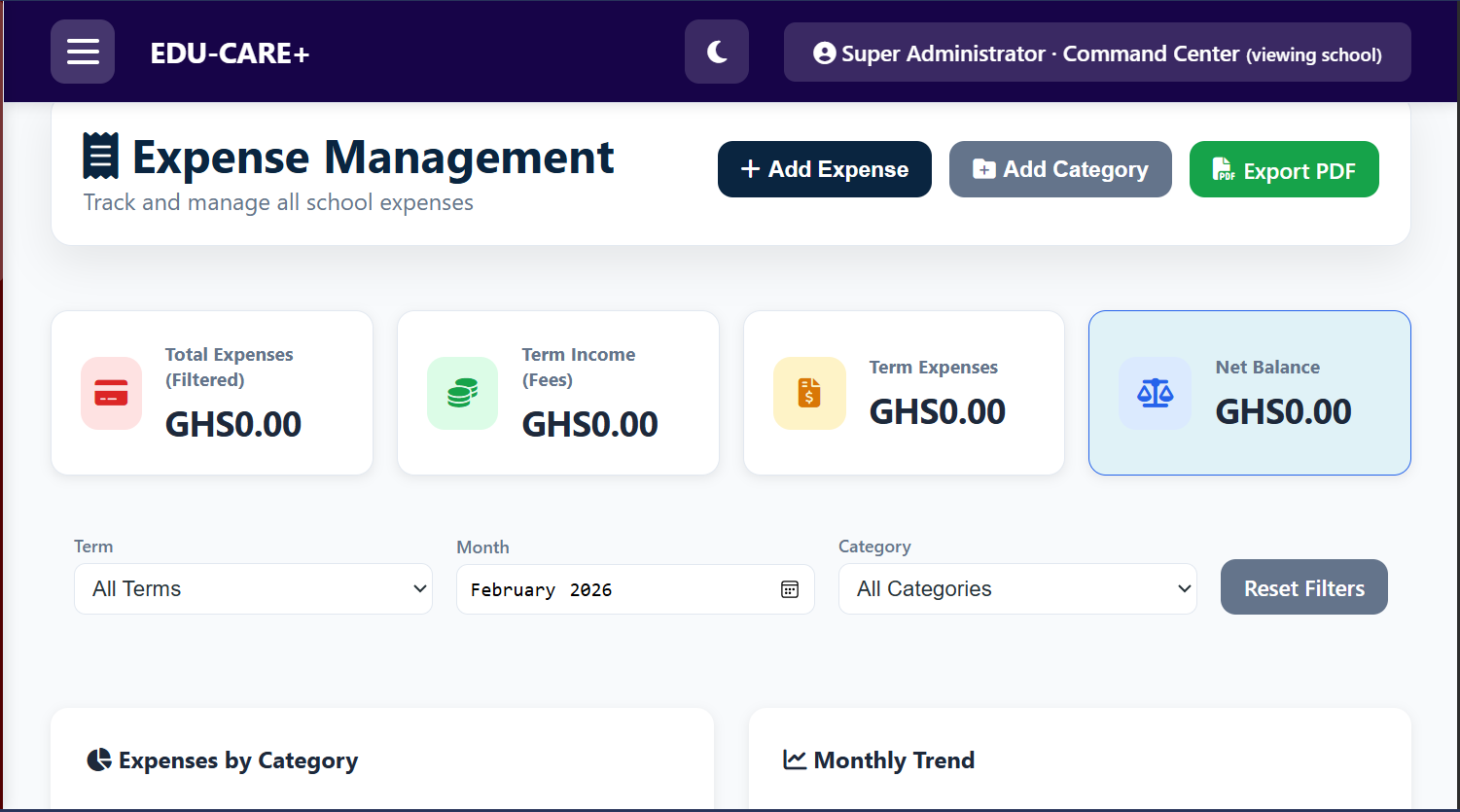Click the receipt icon beside Expense Management
1460x812 pixels.
[x=101, y=157]
